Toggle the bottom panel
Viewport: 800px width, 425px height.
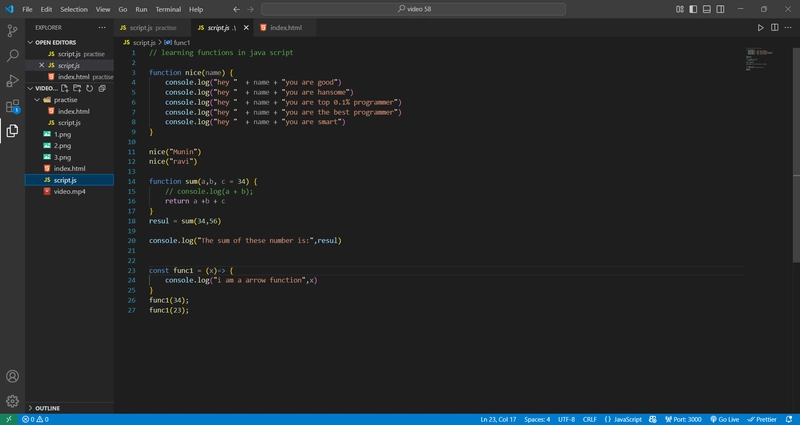[x=707, y=9]
